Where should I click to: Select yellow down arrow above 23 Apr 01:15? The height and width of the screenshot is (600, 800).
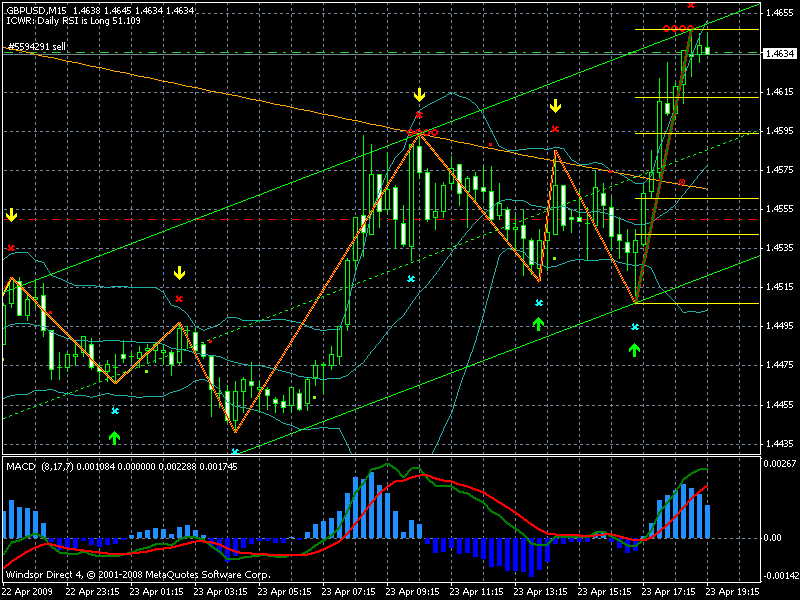pyautogui.click(x=179, y=272)
